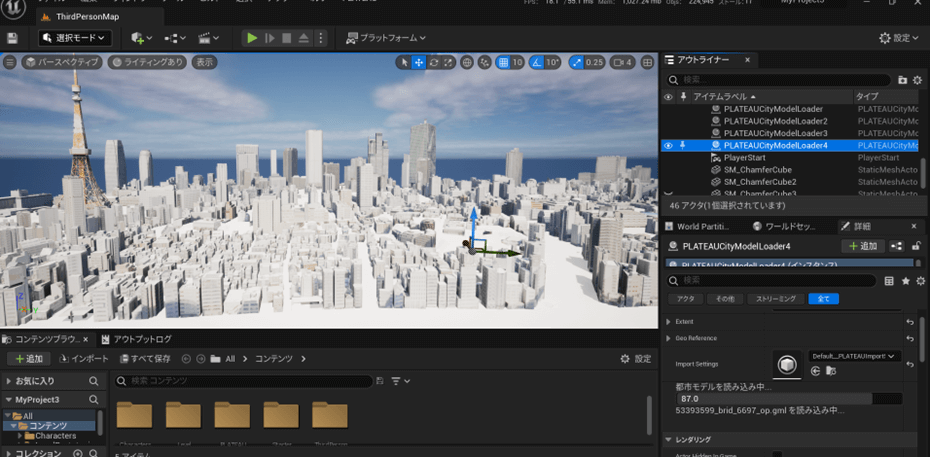Click the インポート button in content browser

[x=84, y=358]
